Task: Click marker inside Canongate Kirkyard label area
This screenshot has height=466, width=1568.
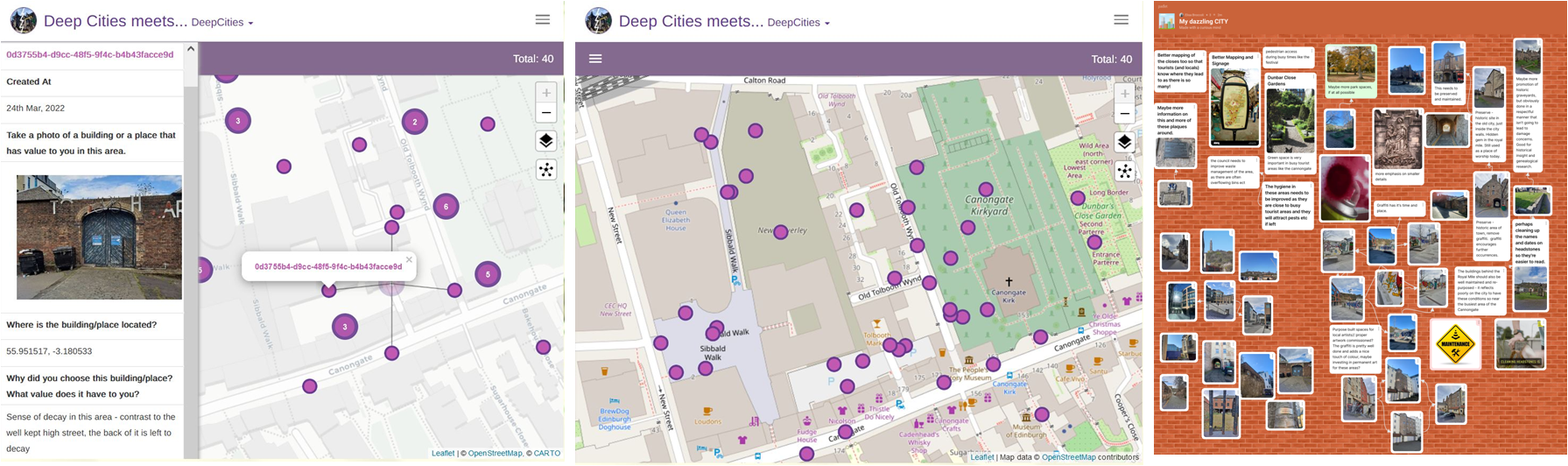Action: pos(986,189)
